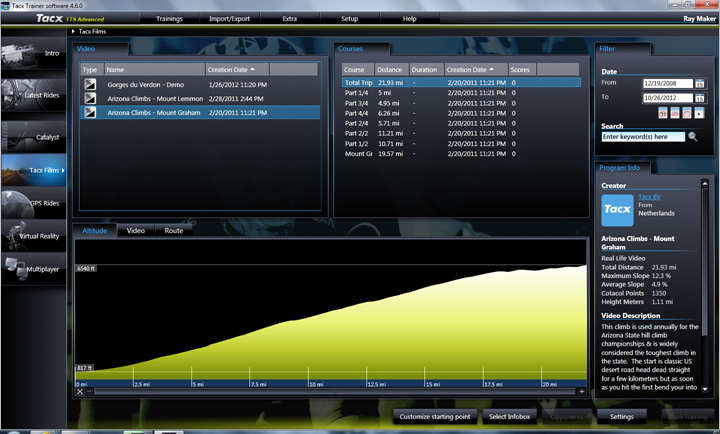Switch to the Altitude tab

(x=95, y=231)
